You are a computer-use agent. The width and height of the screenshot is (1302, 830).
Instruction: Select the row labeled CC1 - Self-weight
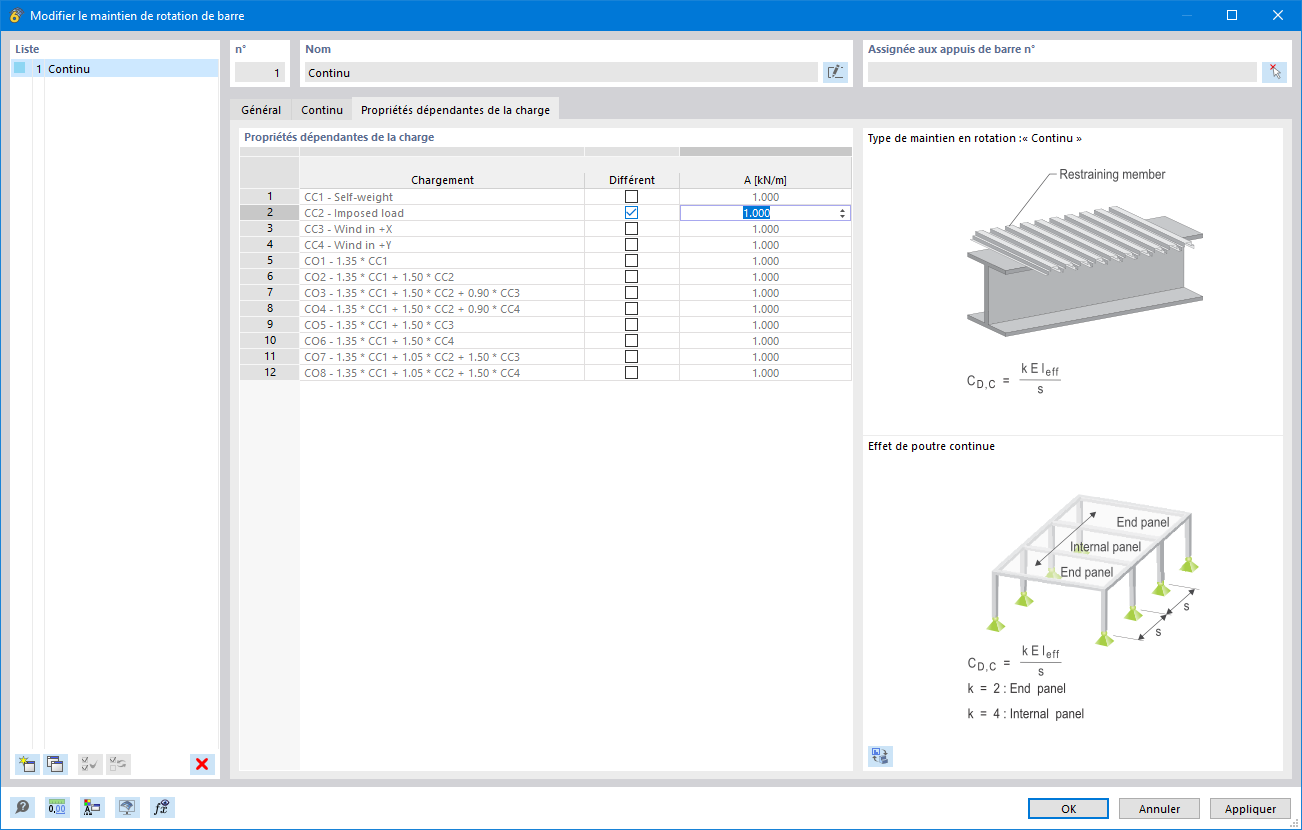click(442, 197)
